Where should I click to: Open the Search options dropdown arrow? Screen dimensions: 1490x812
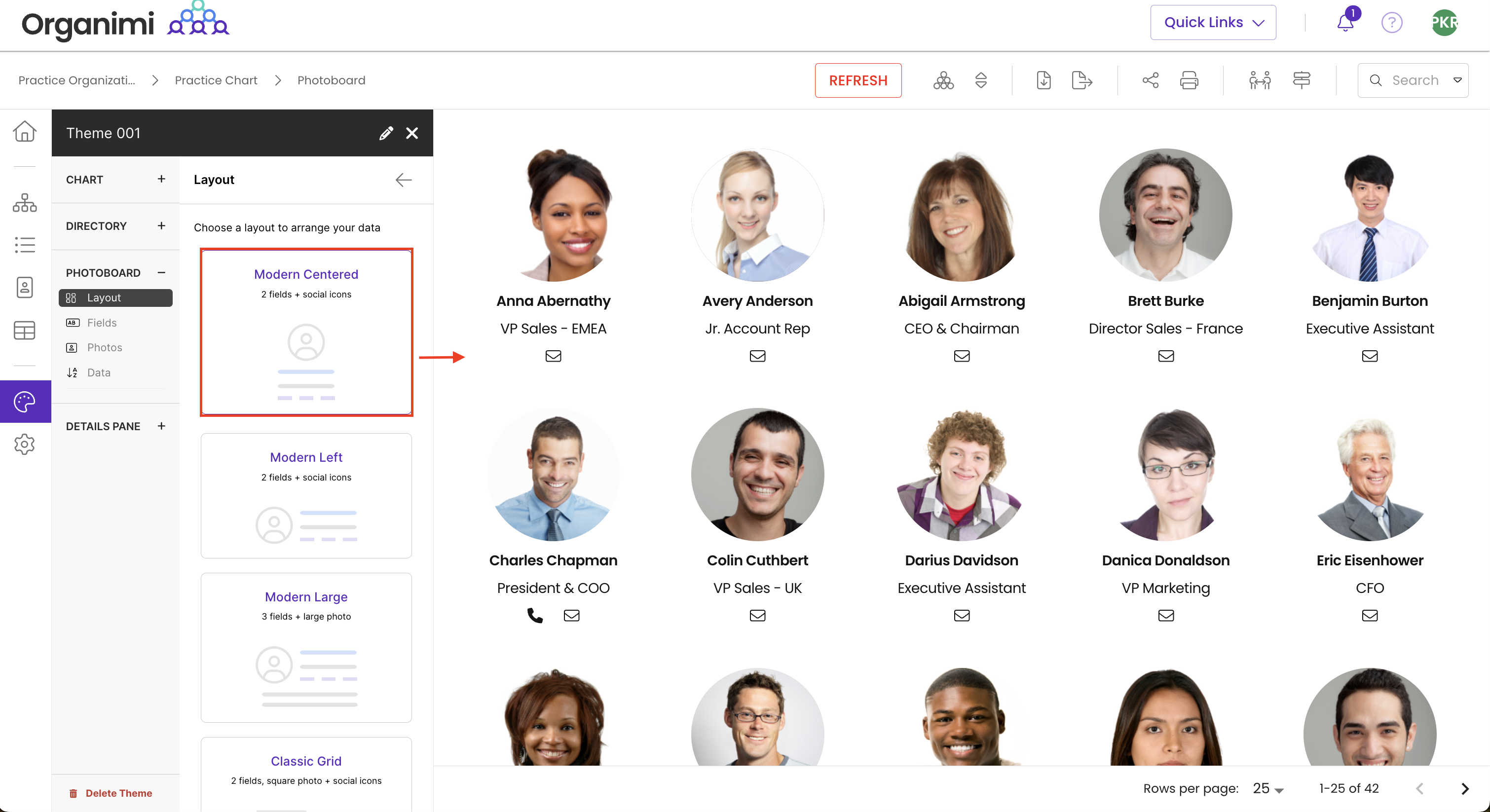(1457, 80)
